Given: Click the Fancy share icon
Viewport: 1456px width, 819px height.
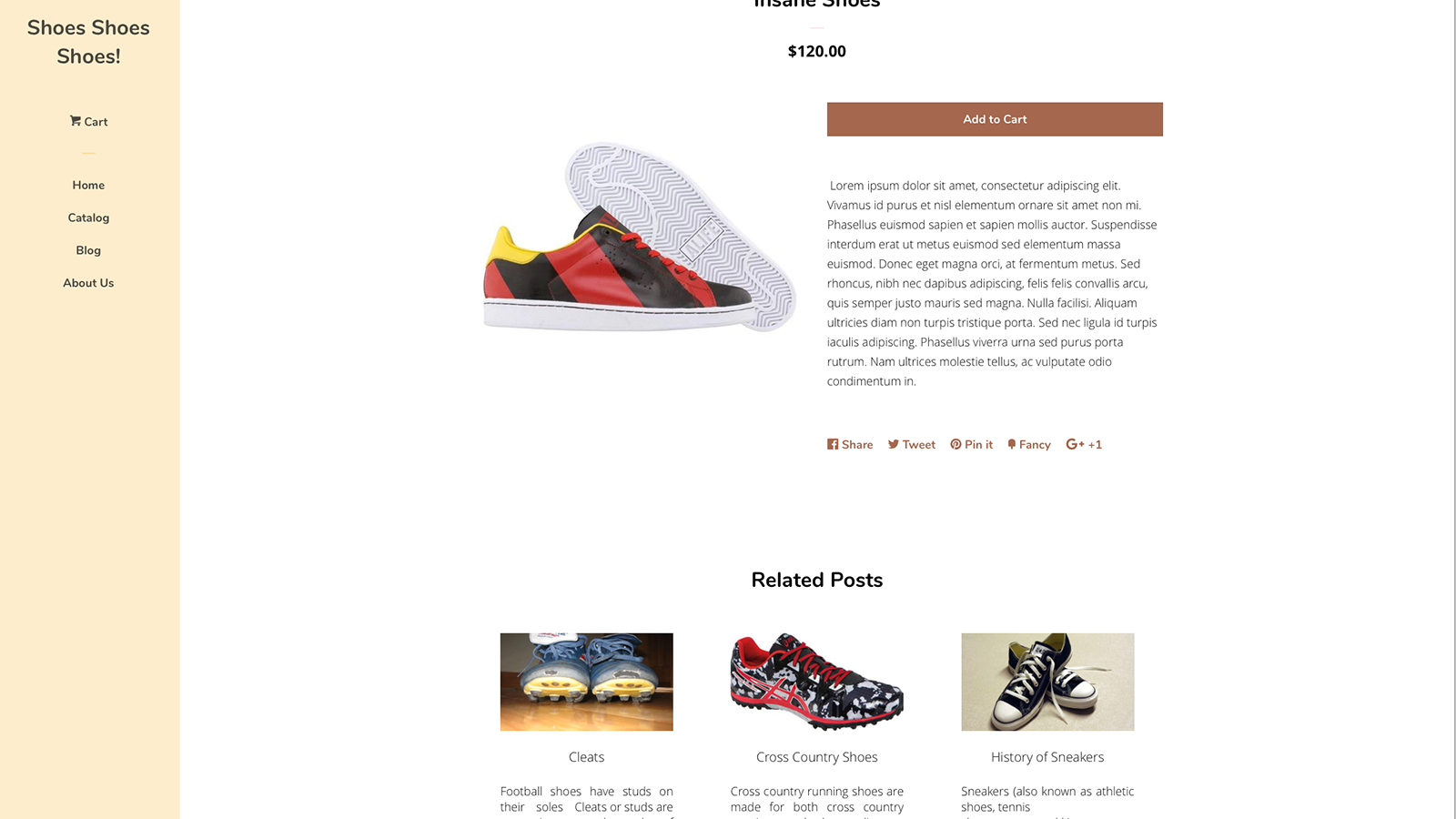Looking at the screenshot, I should pyautogui.click(x=1012, y=444).
